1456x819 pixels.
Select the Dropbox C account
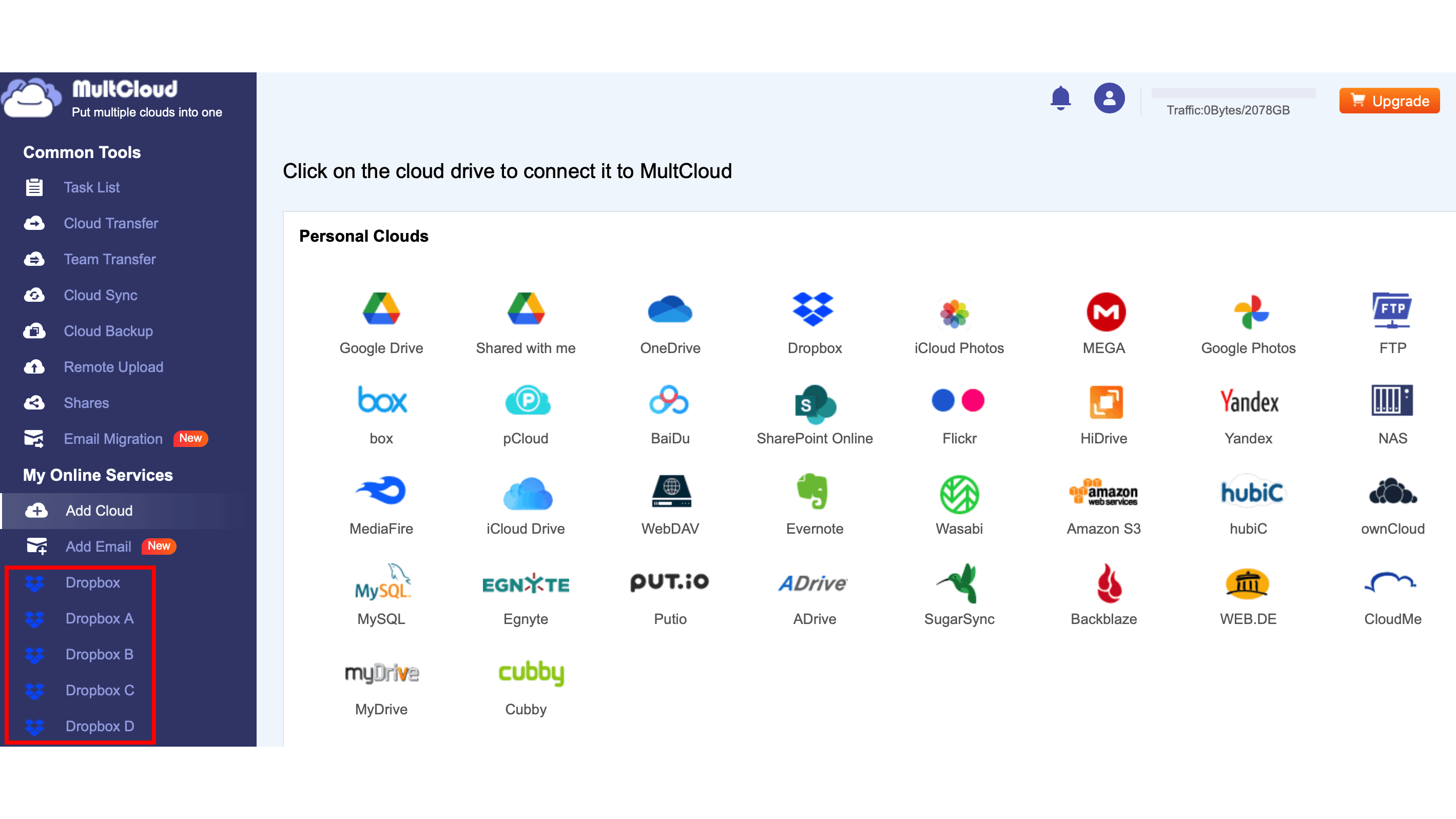pyautogui.click(x=100, y=690)
